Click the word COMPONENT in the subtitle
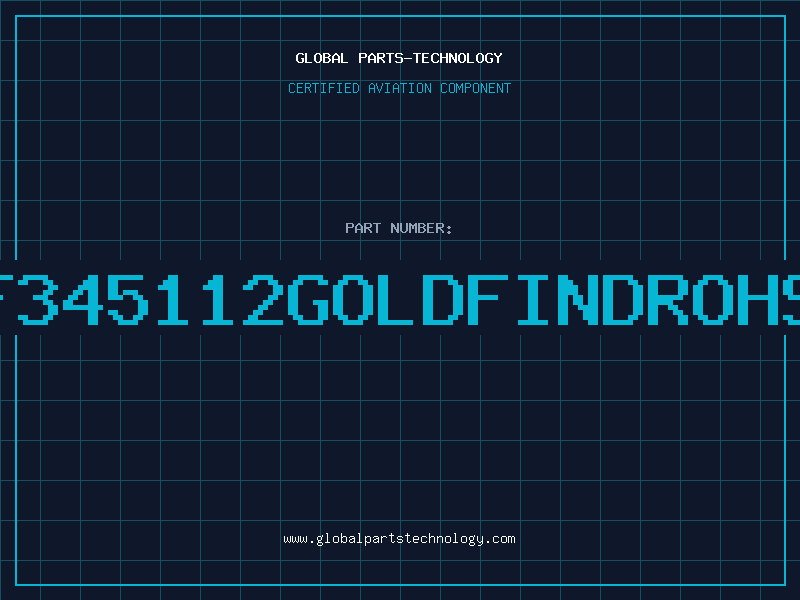The width and height of the screenshot is (800, 600). point(476,88)
